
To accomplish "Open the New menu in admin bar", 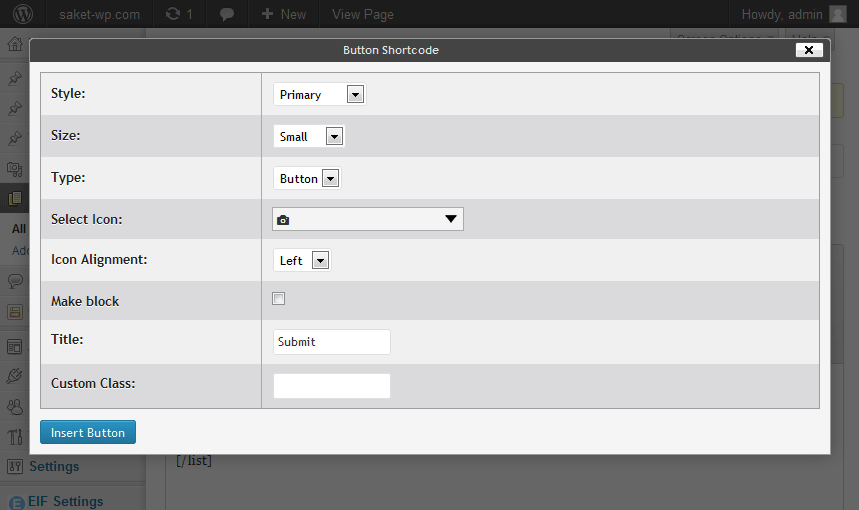I will [x=283, y=14].
